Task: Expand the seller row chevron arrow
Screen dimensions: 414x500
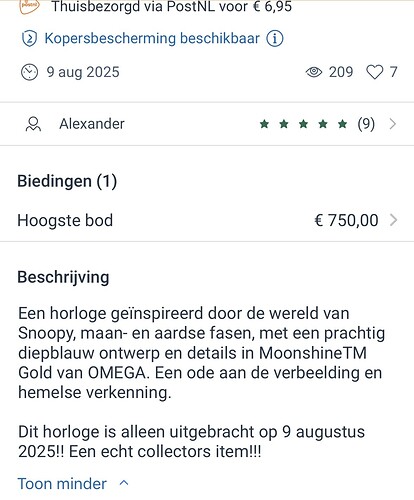Action: point(393,124)
